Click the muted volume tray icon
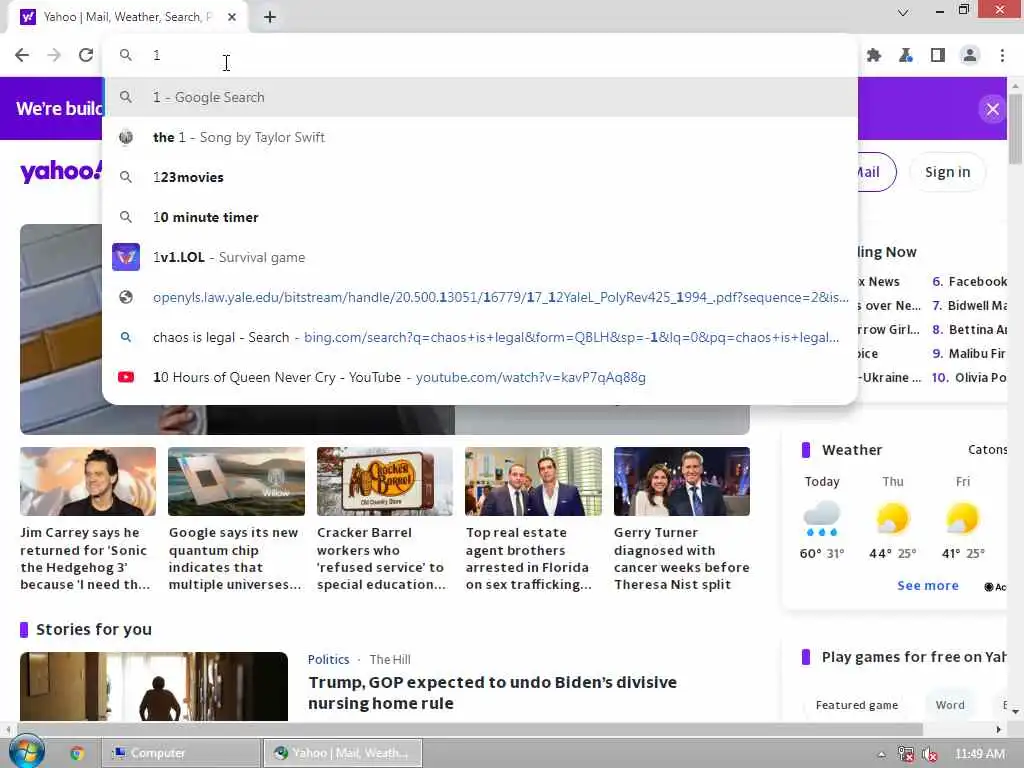 coord(929,754)
